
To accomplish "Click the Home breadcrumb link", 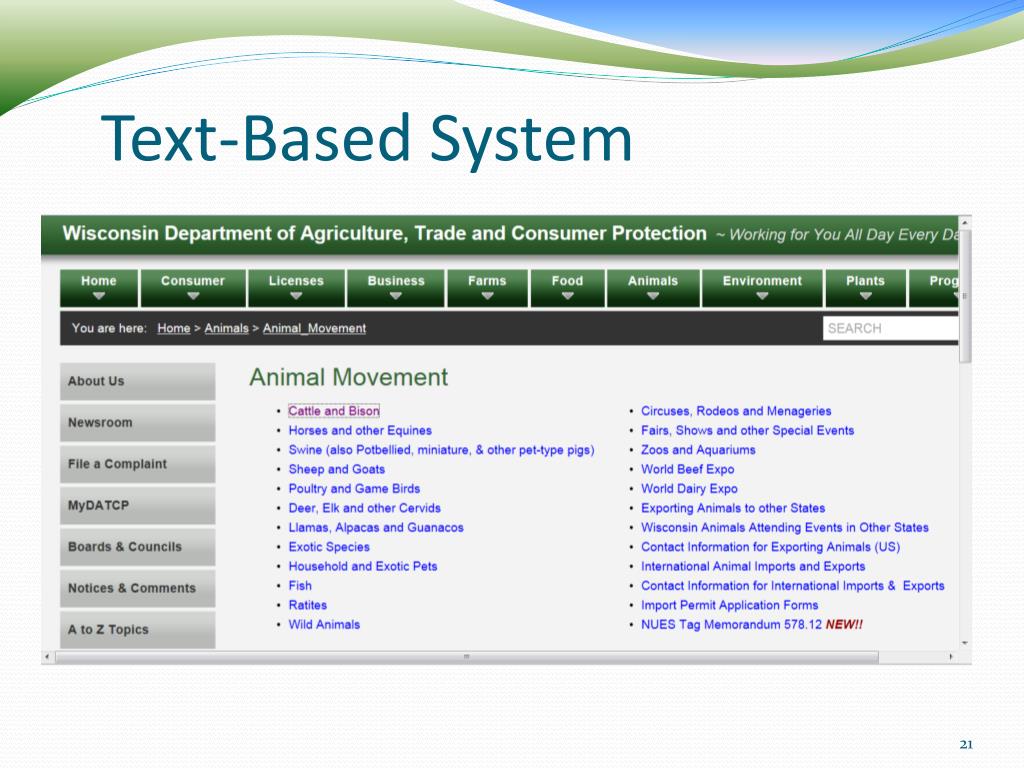I will point(174,328).
